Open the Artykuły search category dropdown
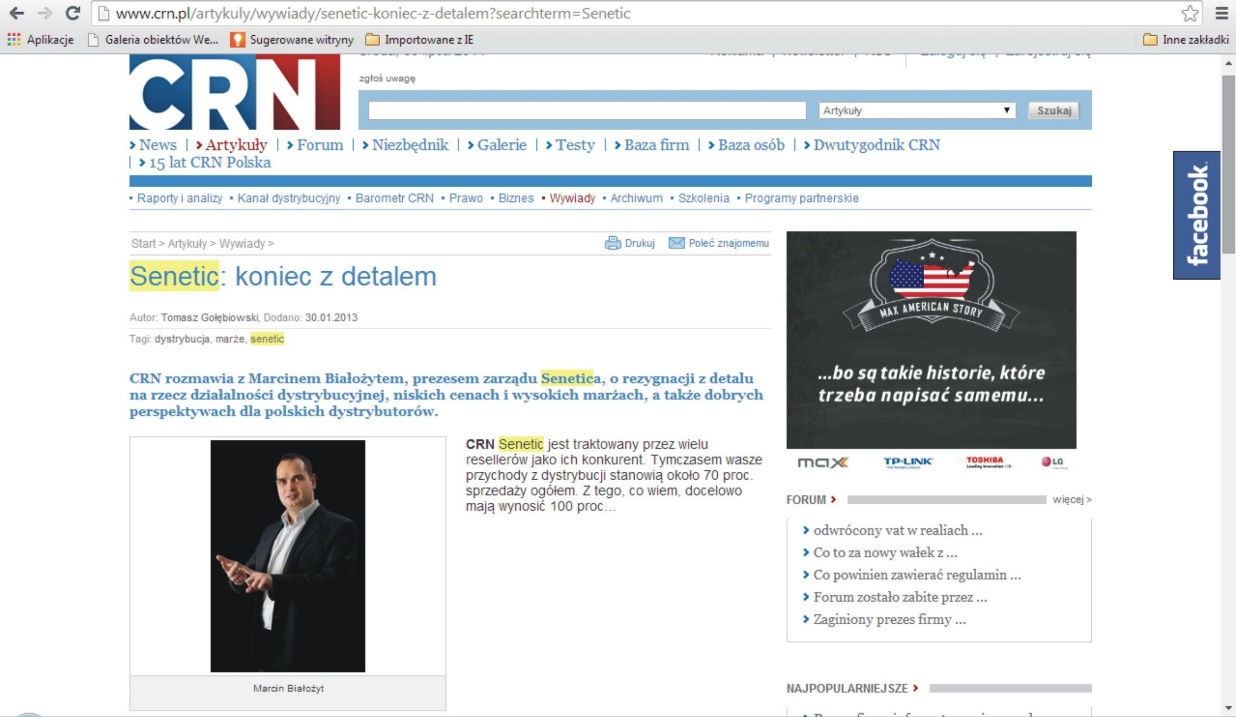The width and height of the screenshot is (1236, 717). coord(917,111)
